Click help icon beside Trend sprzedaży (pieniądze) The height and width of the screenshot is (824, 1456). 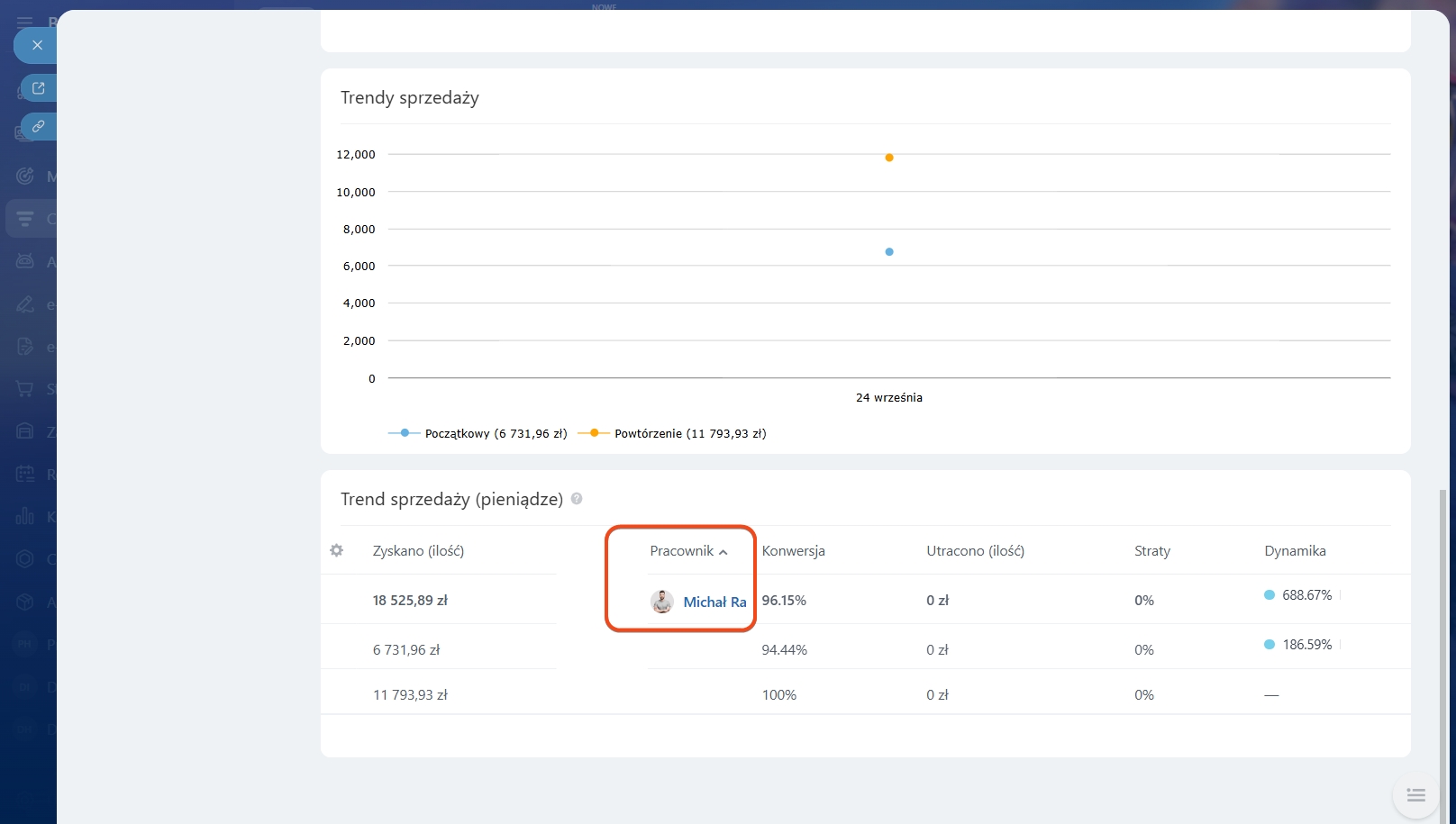(x=577, y=499)
